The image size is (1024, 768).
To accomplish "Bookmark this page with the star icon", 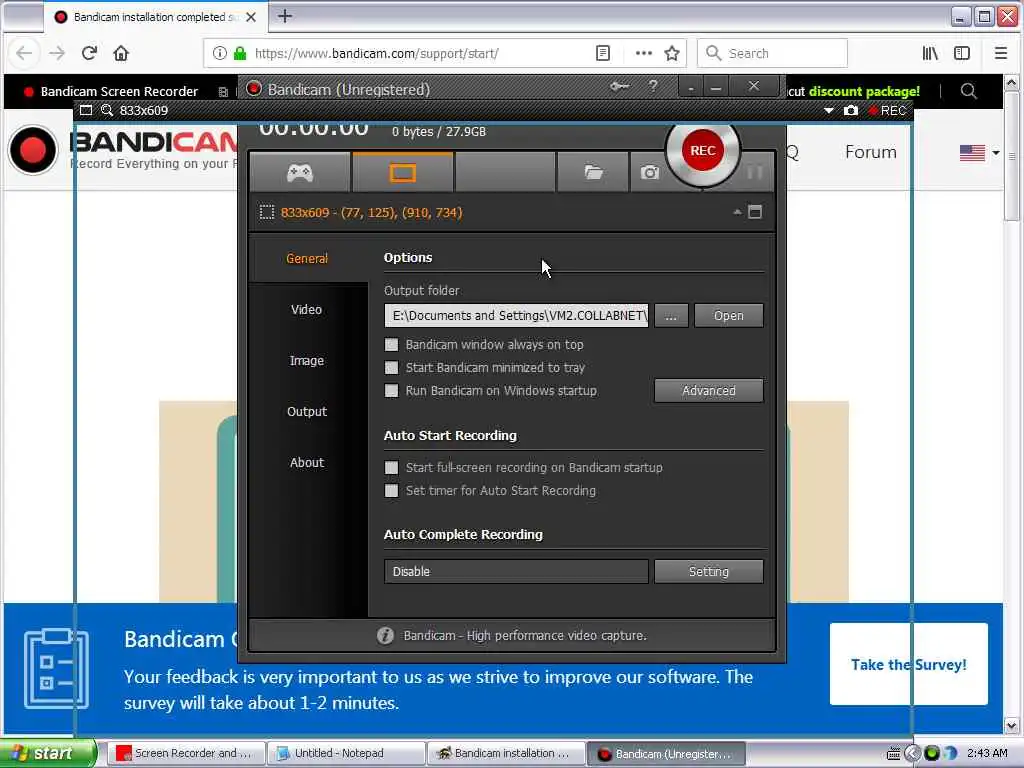I will [671, 53].
